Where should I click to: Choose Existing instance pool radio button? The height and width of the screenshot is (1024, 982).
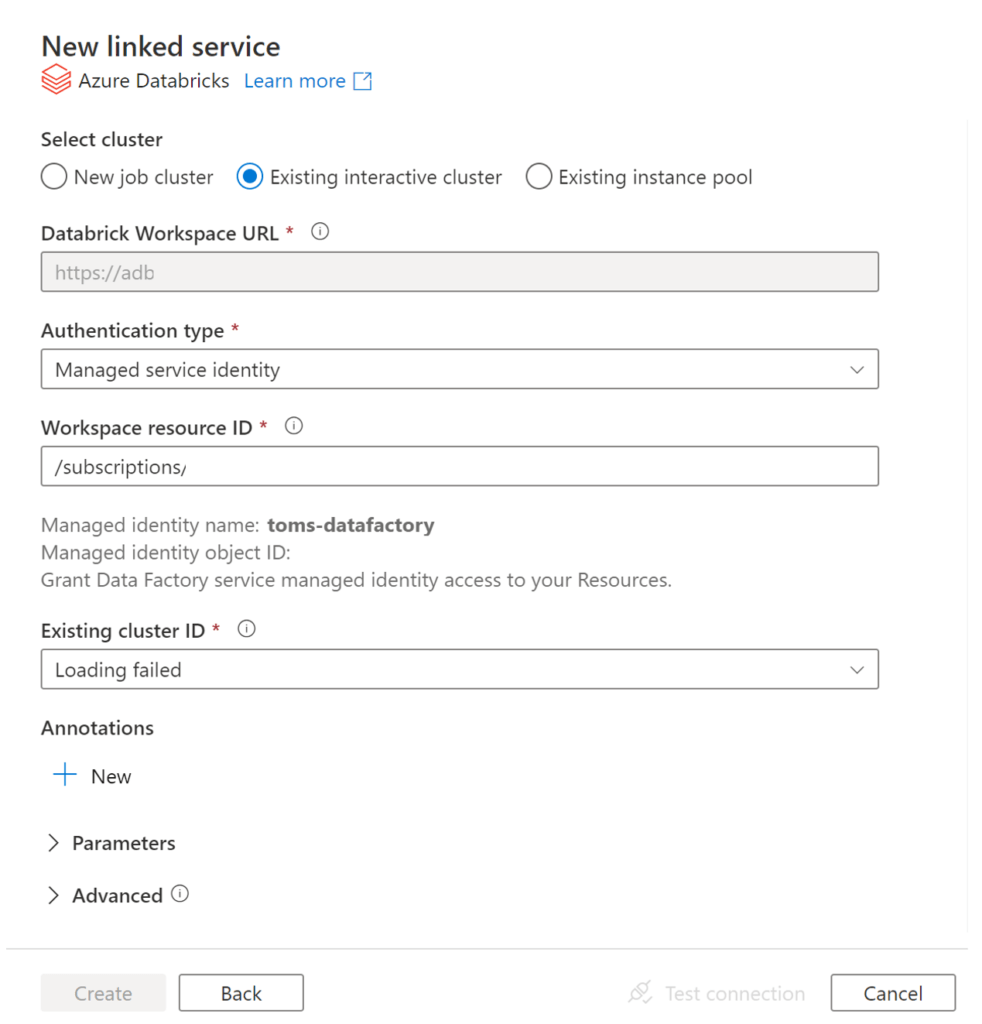(x=539, y=177)
